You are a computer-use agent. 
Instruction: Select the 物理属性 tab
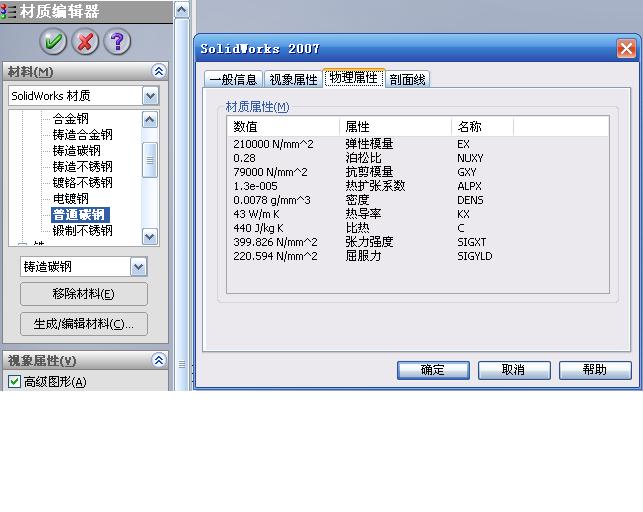point(354,78)
